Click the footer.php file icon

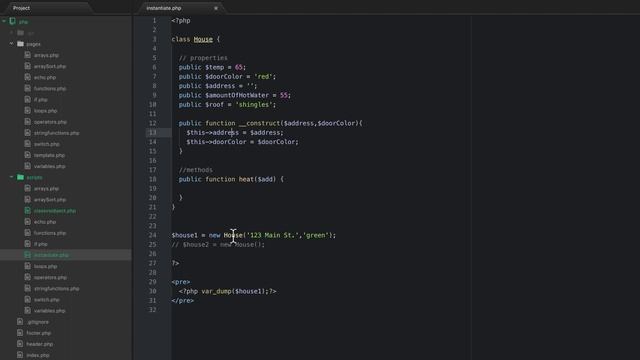click(20, 333)
